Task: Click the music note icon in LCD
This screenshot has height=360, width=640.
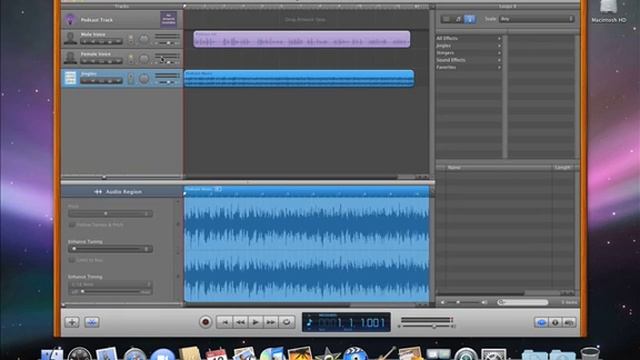Action: pyautogui.click(x=309, y=323)
